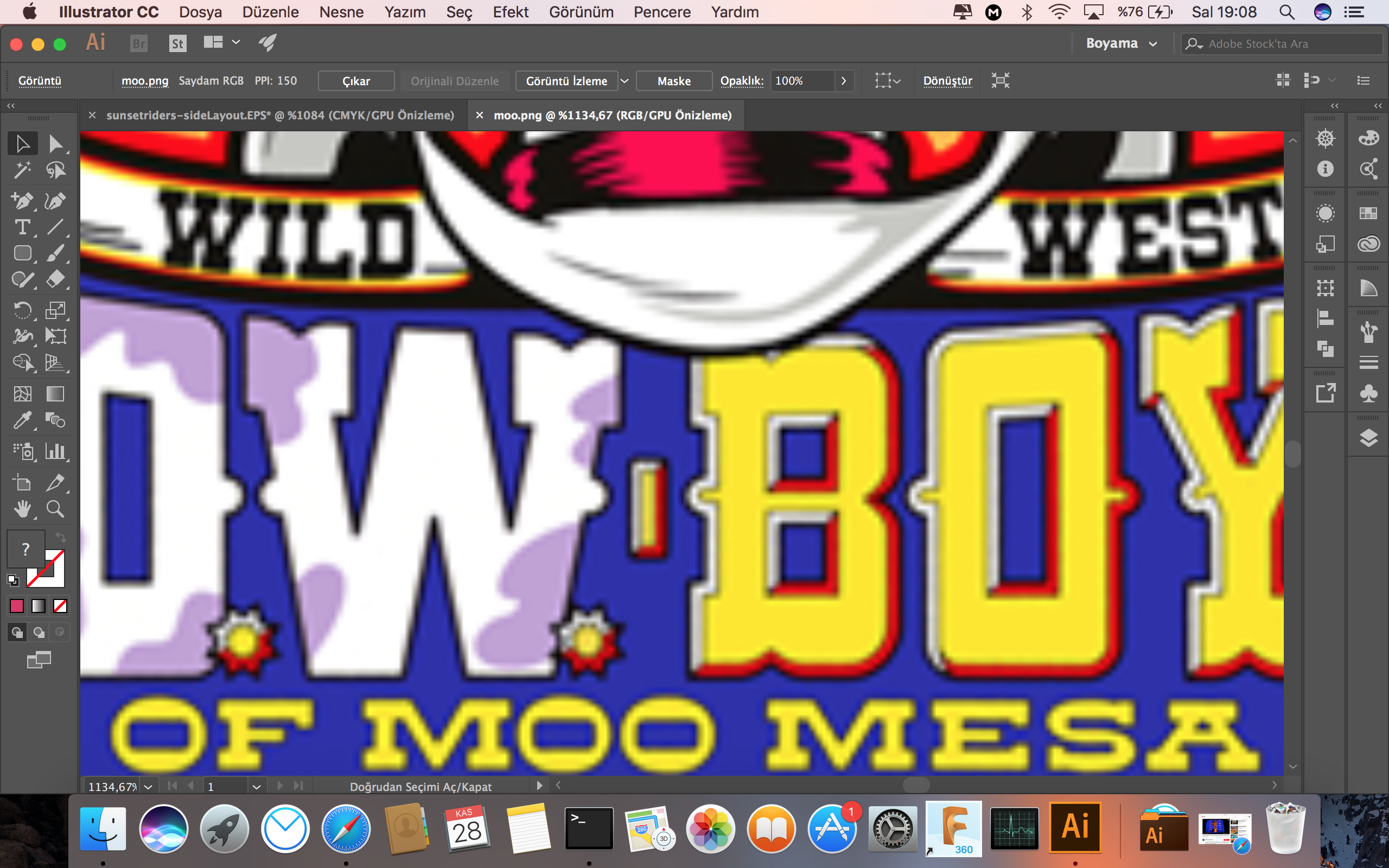1389x868 pixels.
Task: Select the Symbol Sprayer tool
Action: click(23, 451)
